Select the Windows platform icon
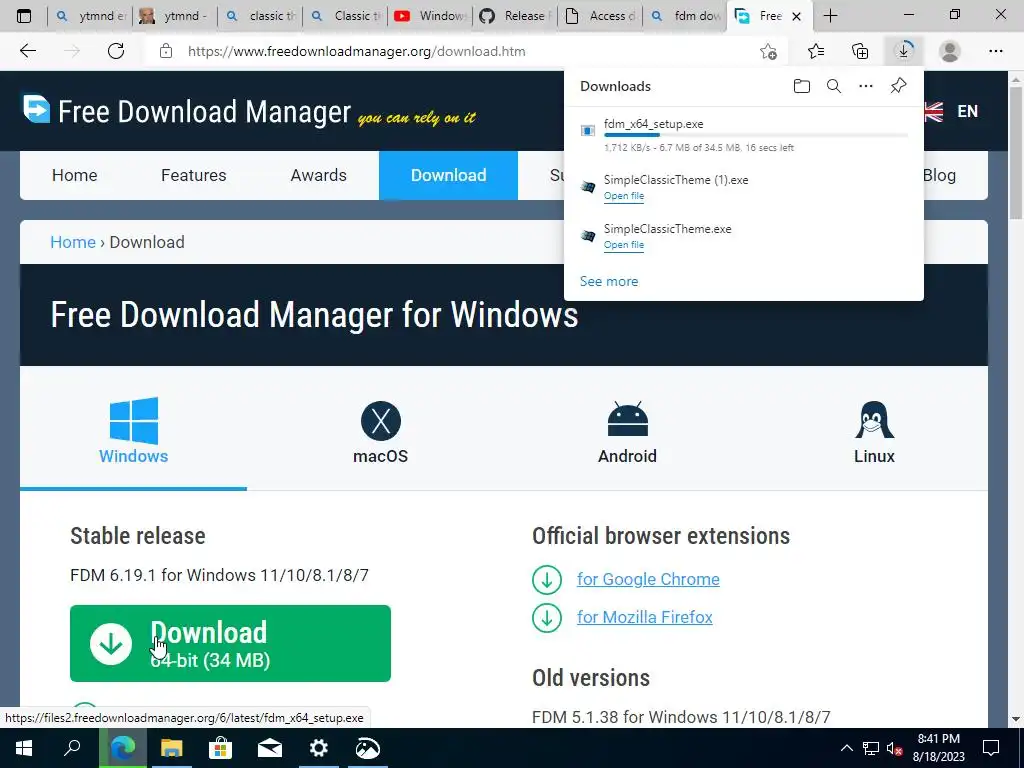 (x=134, y=421)
